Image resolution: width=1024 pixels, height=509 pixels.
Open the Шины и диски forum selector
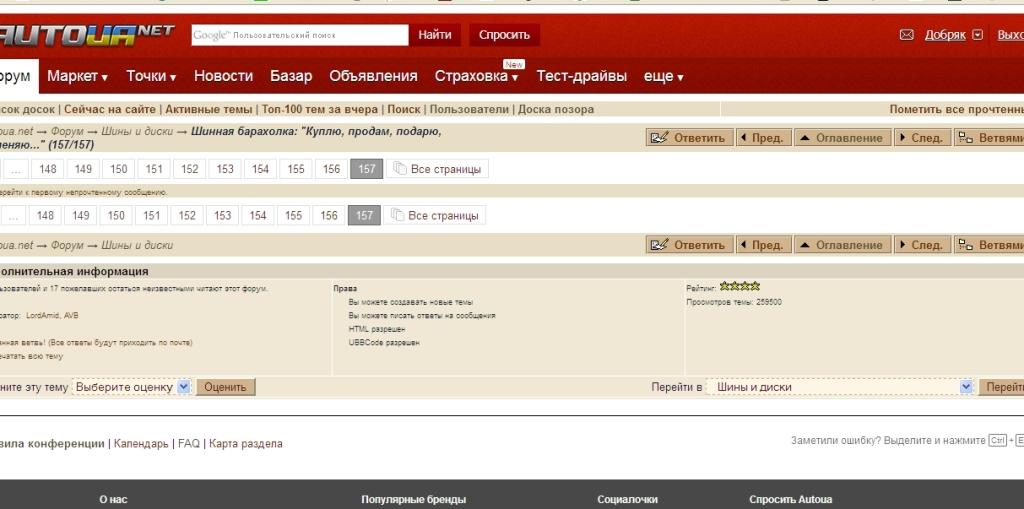click(x=840, y=387)
